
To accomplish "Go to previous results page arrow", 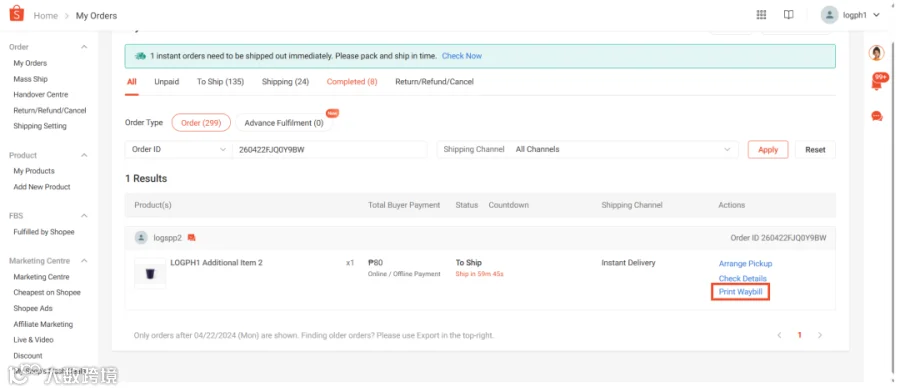I will (779, 335).
